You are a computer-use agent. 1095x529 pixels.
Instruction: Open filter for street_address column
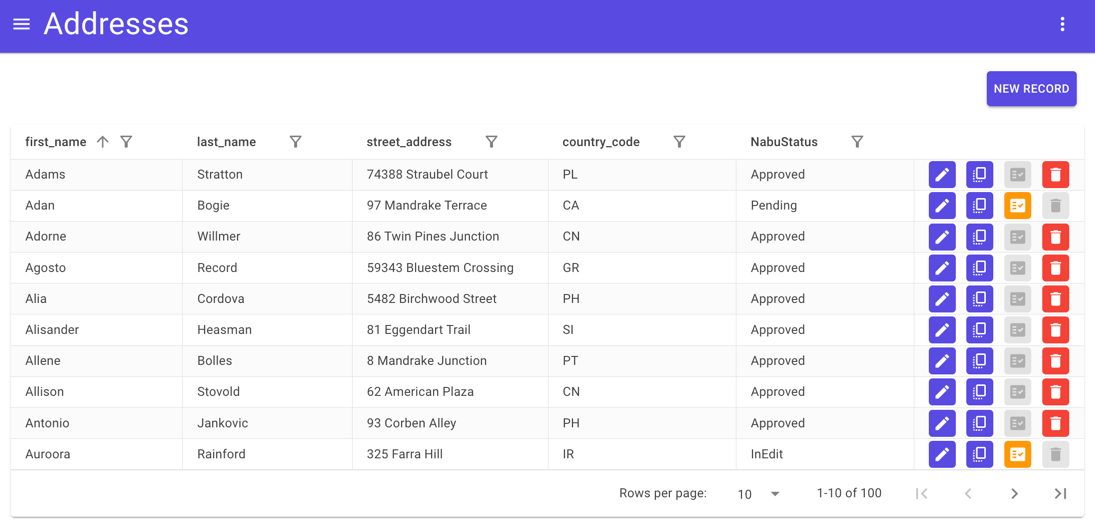(x=492, y=142)
